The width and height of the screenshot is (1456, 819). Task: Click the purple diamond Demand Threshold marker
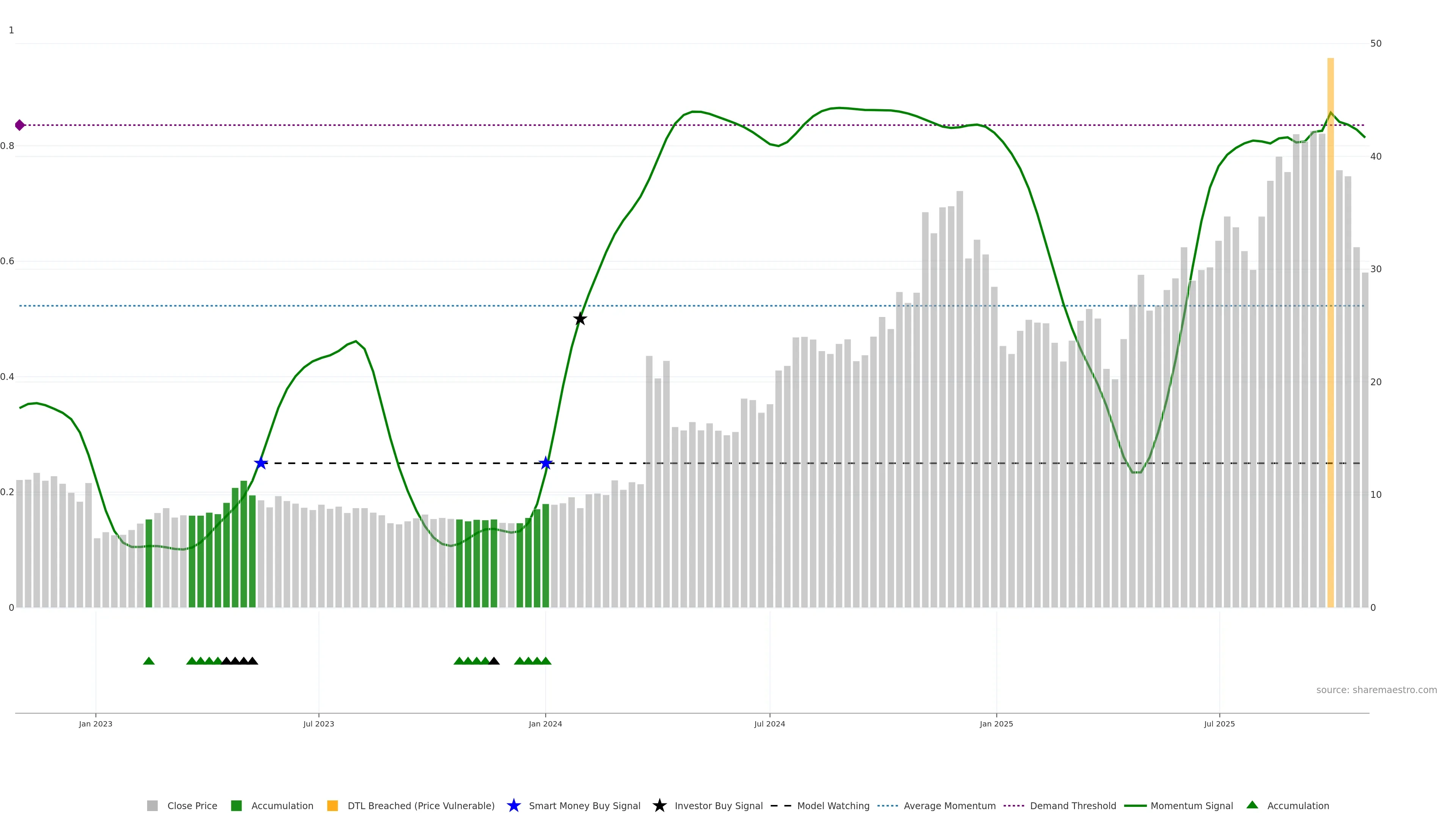click(x=20, y=125)
